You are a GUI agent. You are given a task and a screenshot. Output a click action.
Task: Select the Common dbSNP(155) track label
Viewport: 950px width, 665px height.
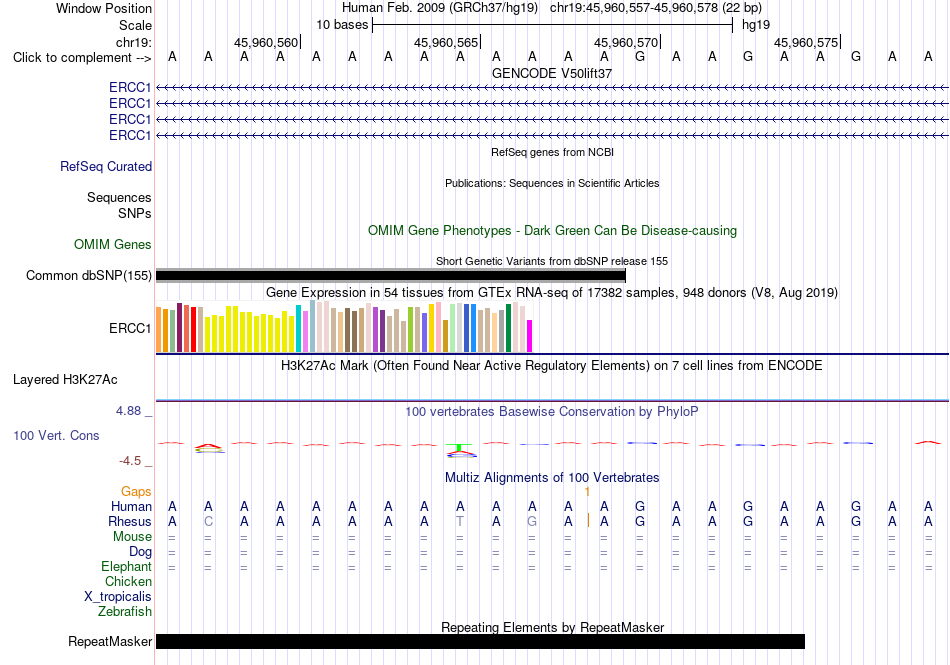pos(89,276)
